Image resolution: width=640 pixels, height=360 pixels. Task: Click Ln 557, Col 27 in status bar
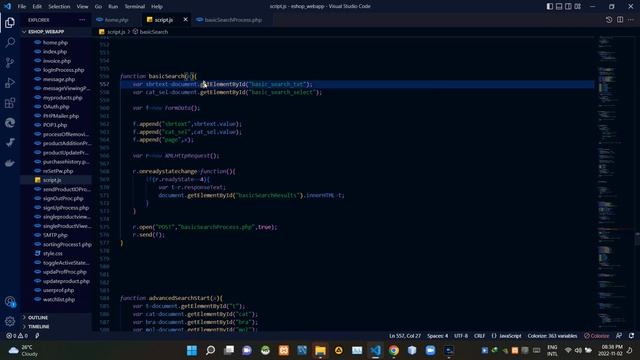point(404,336)
